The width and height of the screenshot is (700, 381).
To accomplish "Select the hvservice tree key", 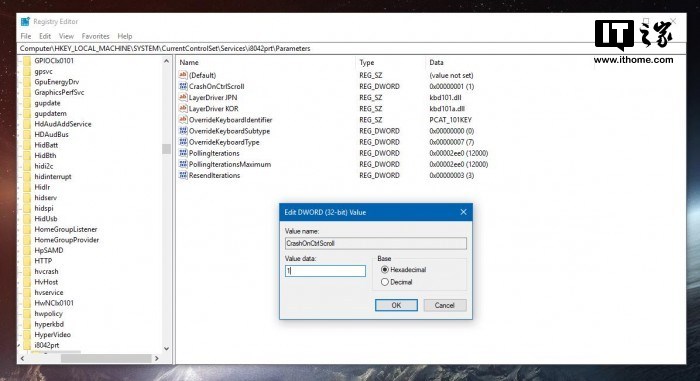I will click(49, 293).
